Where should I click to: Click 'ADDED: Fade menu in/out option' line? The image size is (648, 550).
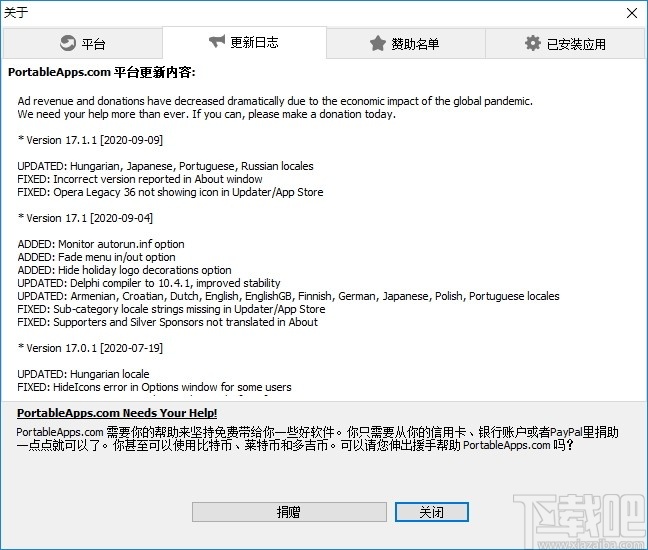[96, 257]
